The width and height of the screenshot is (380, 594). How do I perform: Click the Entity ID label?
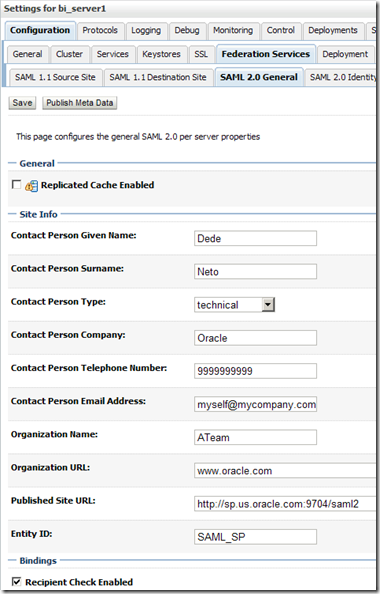(31, 534)
